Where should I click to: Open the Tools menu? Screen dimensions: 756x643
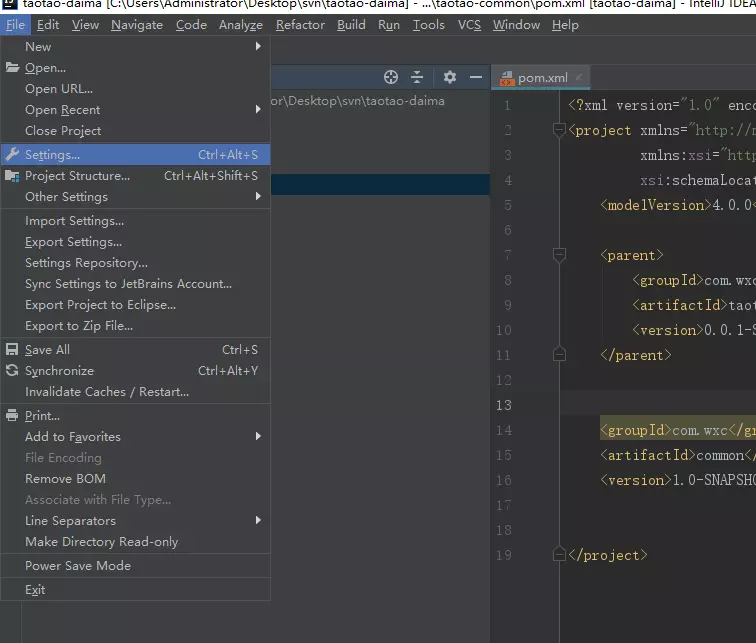tap(428, 25)
